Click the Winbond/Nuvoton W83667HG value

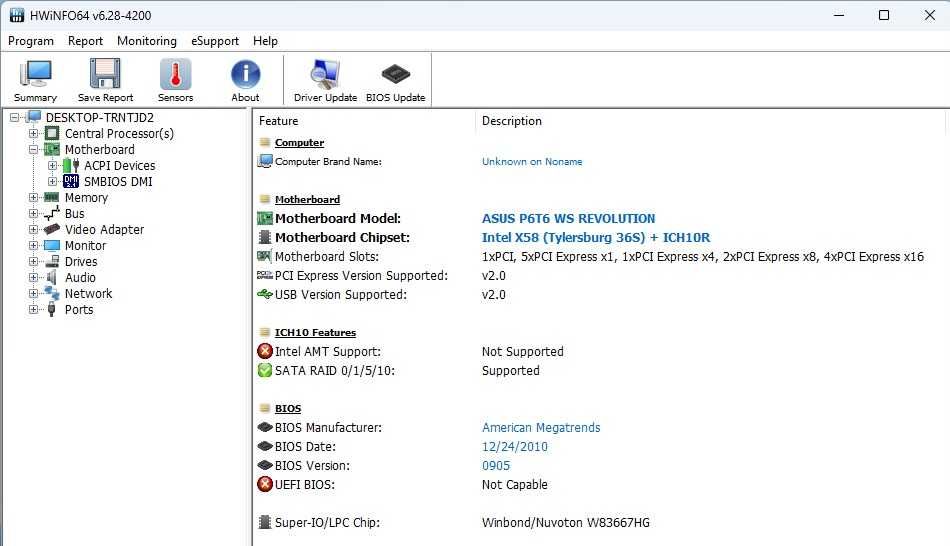565,522
